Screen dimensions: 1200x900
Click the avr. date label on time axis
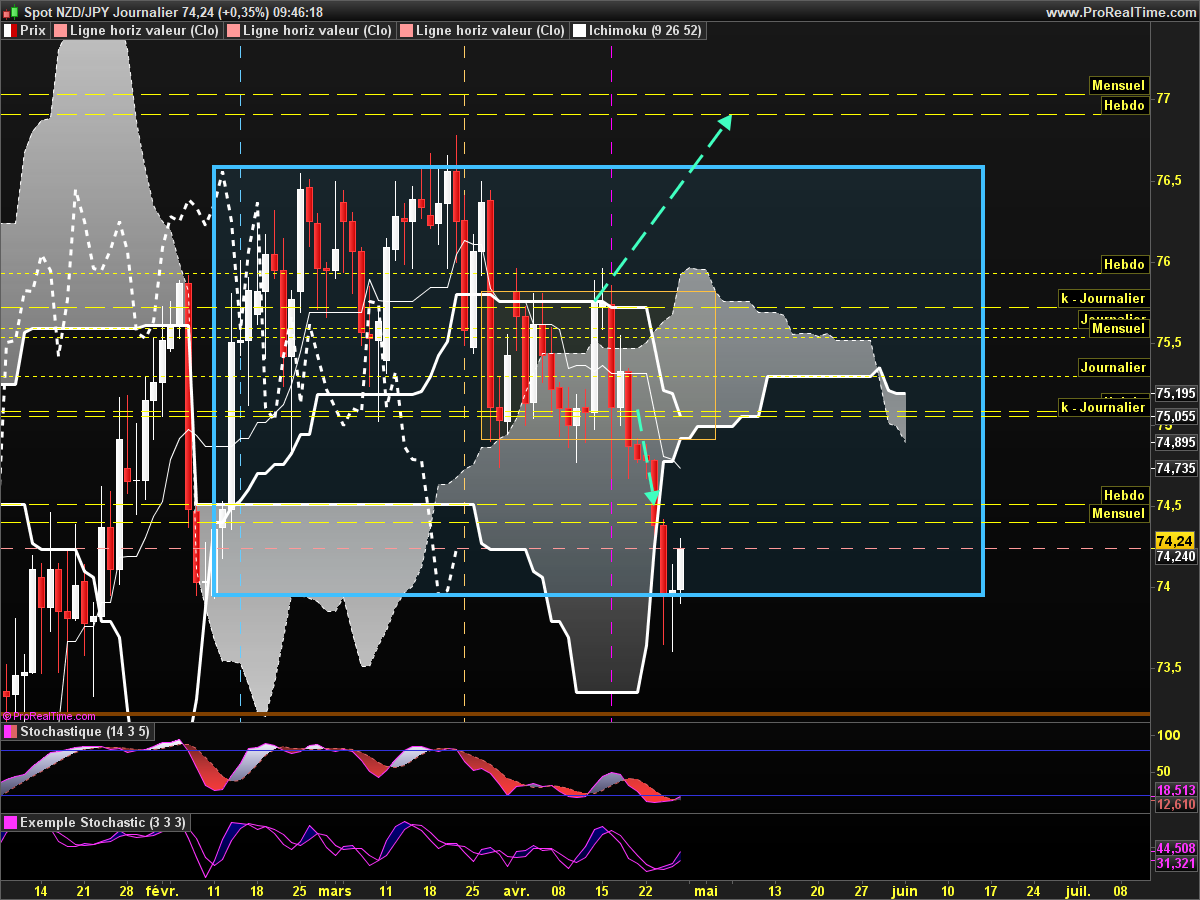point(516,890)
